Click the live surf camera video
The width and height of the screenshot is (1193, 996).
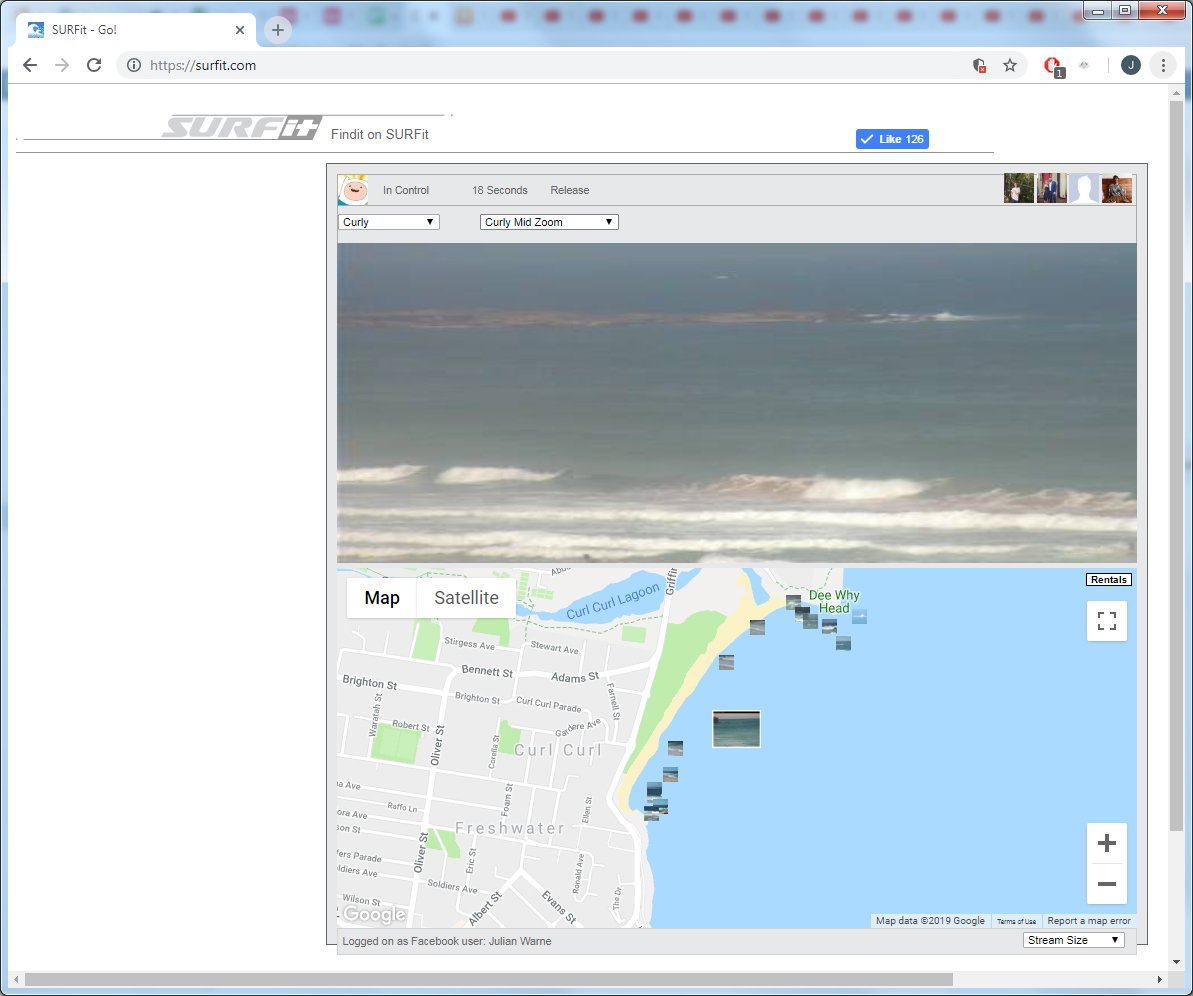point(736,403)
